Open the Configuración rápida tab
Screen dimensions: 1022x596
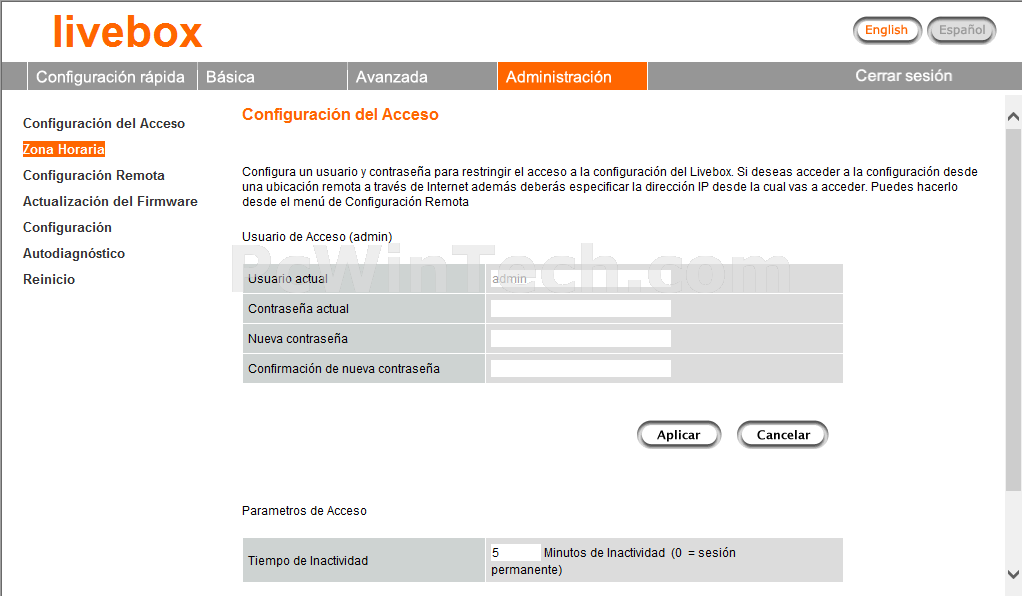tap(111, 76)
